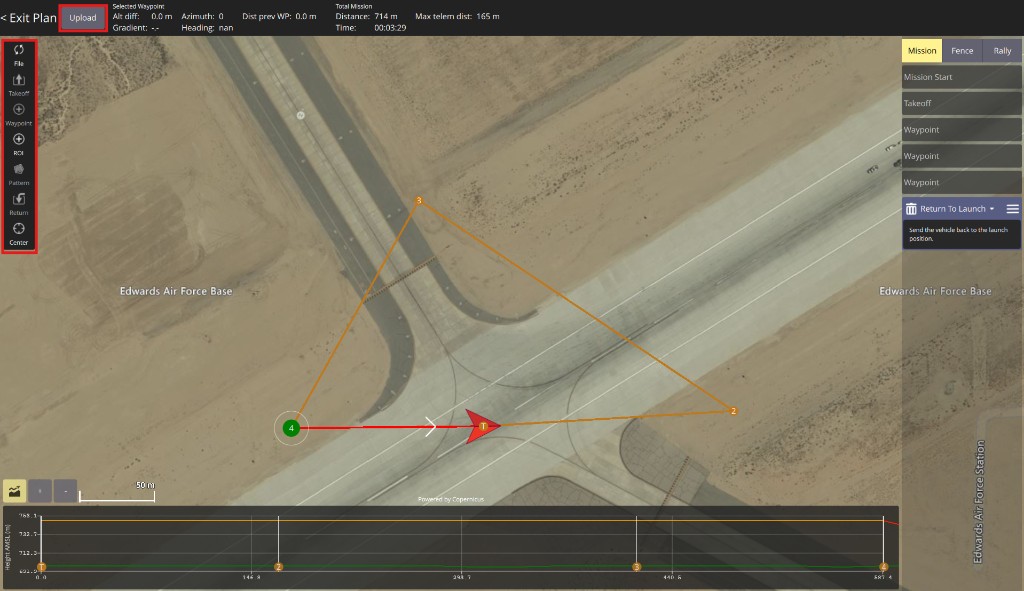
Task: Click marker 2 in the elevation profile
Action: (x=278, y=567)
